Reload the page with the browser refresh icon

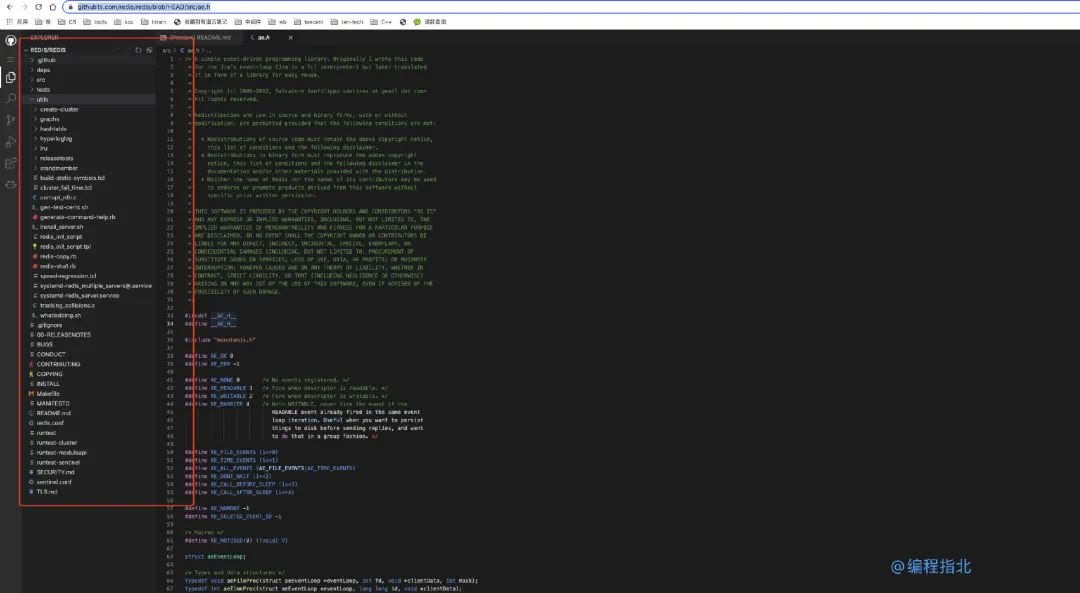coord(39,7)
